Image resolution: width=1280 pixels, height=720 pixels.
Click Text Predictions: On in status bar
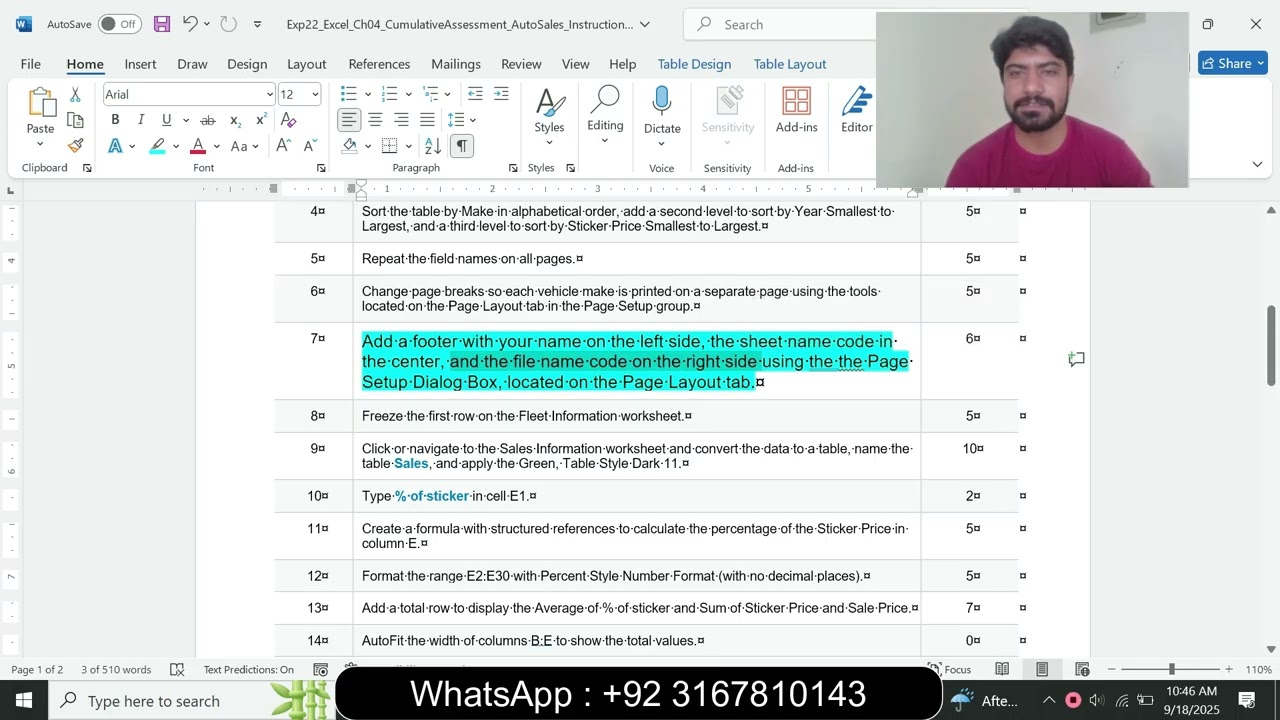pos(249,669)
